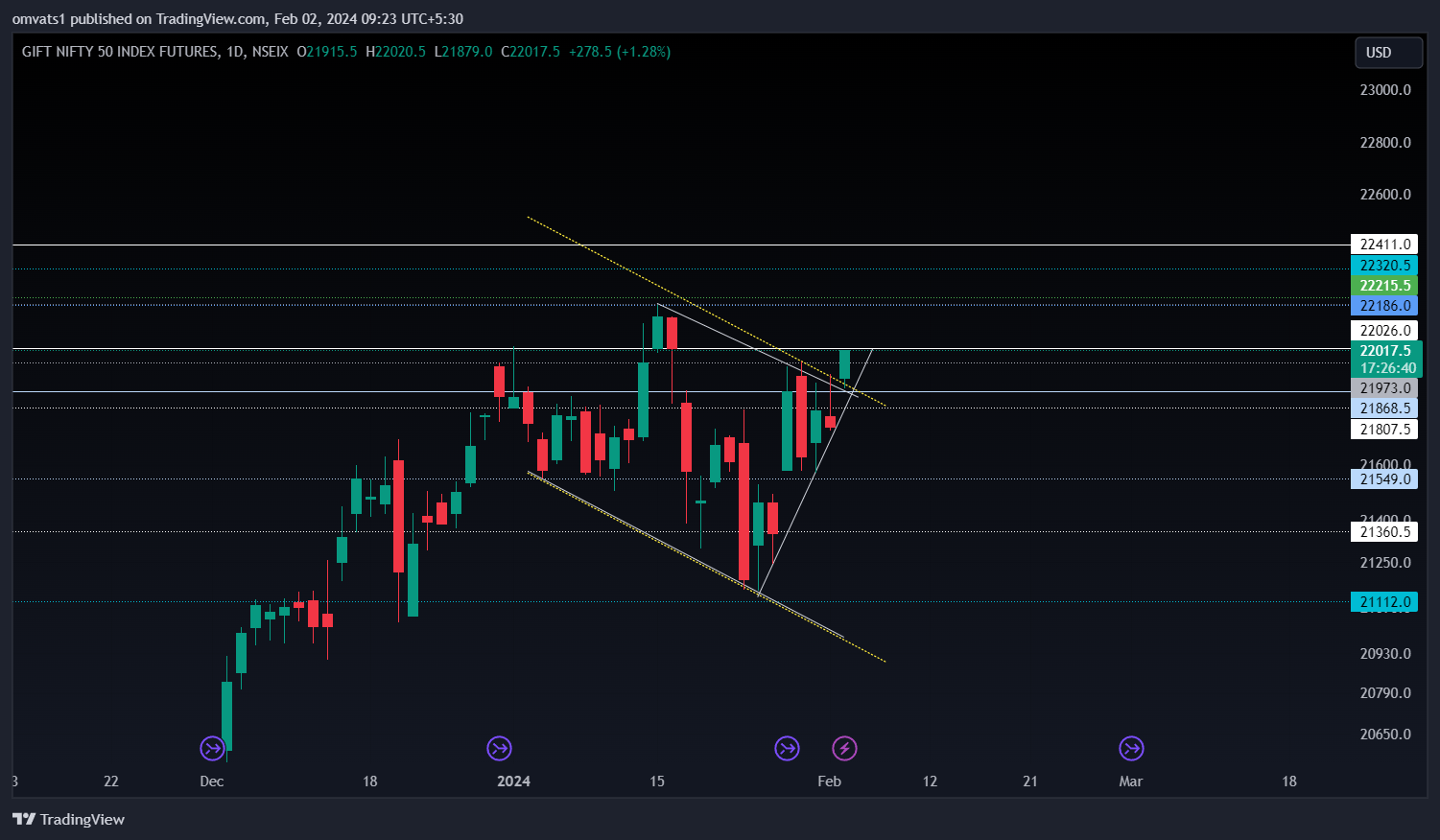
Task: Click the event marker icon below Dec
Action: [x=212, y=748]
